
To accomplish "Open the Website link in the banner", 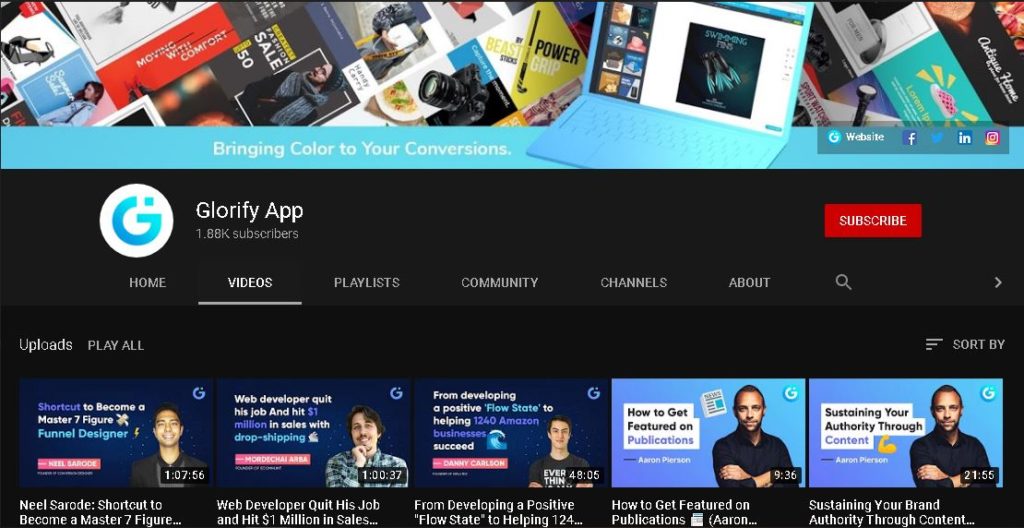I will pyautogui.click(x=856, y=137).
